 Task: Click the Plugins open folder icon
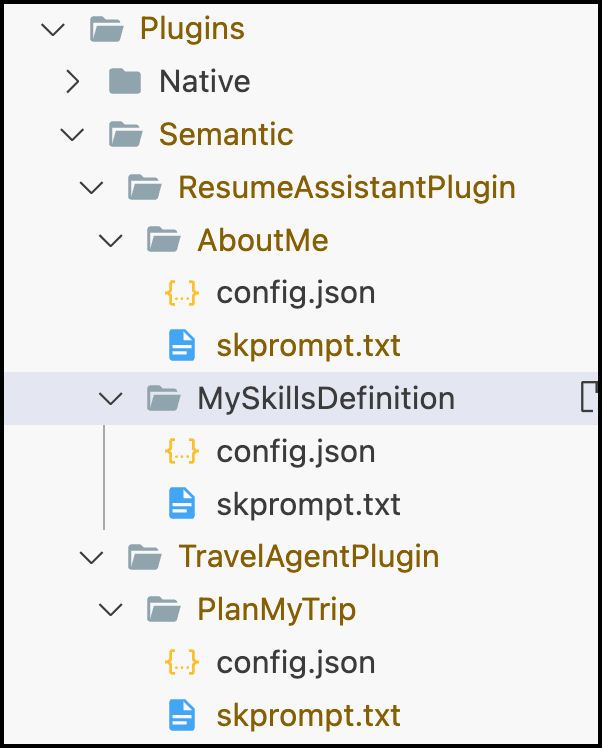click(106, 29)
